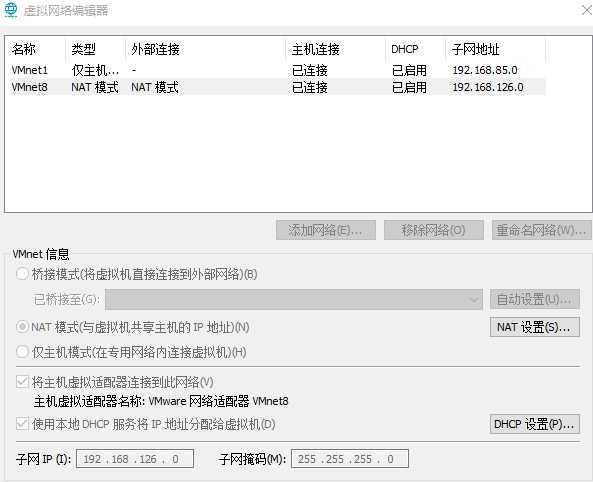The height and width of the screenshot is (482, 593).
Task: Click the 移除网络(O) button
Action: coord(433,230)
